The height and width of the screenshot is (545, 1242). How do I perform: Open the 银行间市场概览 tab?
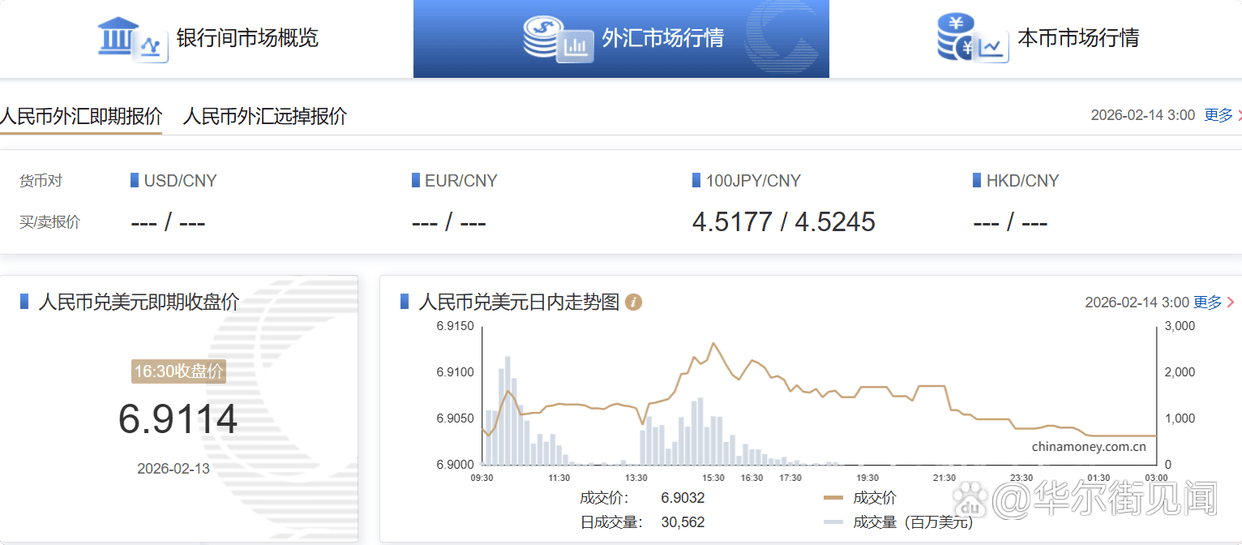[247, 39]
